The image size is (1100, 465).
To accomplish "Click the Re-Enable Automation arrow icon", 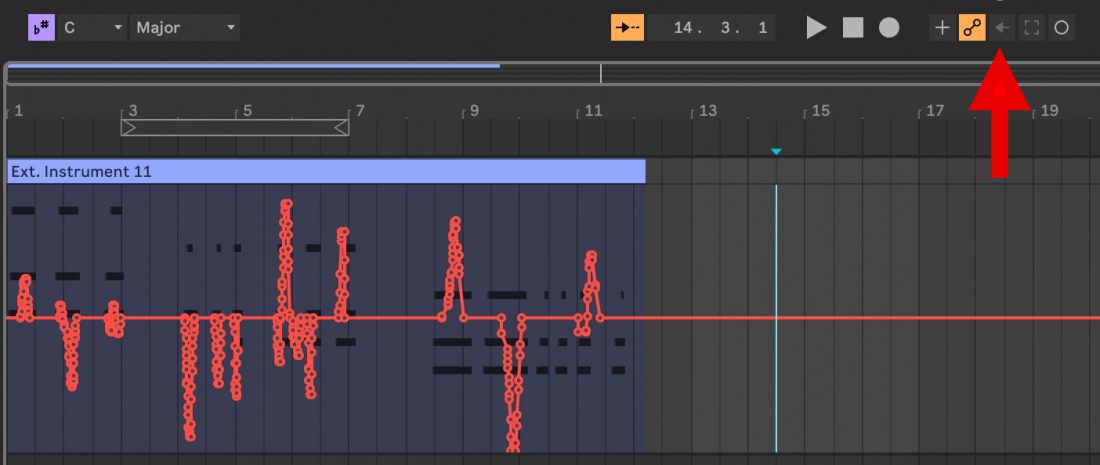I will [x=1001, y=27].
